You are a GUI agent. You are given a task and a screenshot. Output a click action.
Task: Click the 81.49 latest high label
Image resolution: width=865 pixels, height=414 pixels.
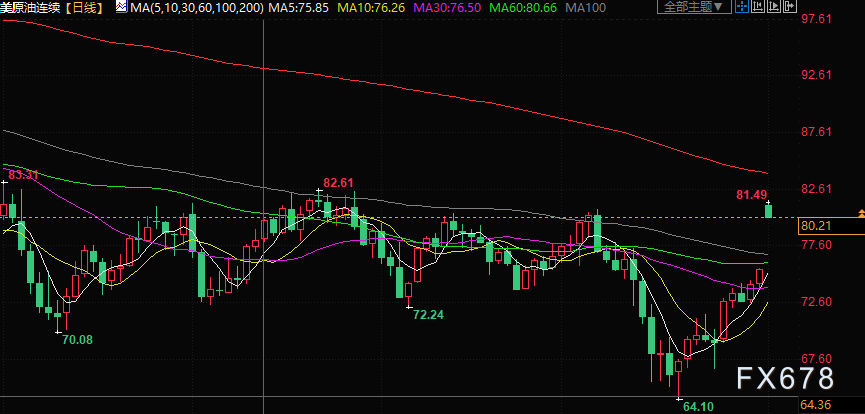pyautogui.click(x=751, y=194)
